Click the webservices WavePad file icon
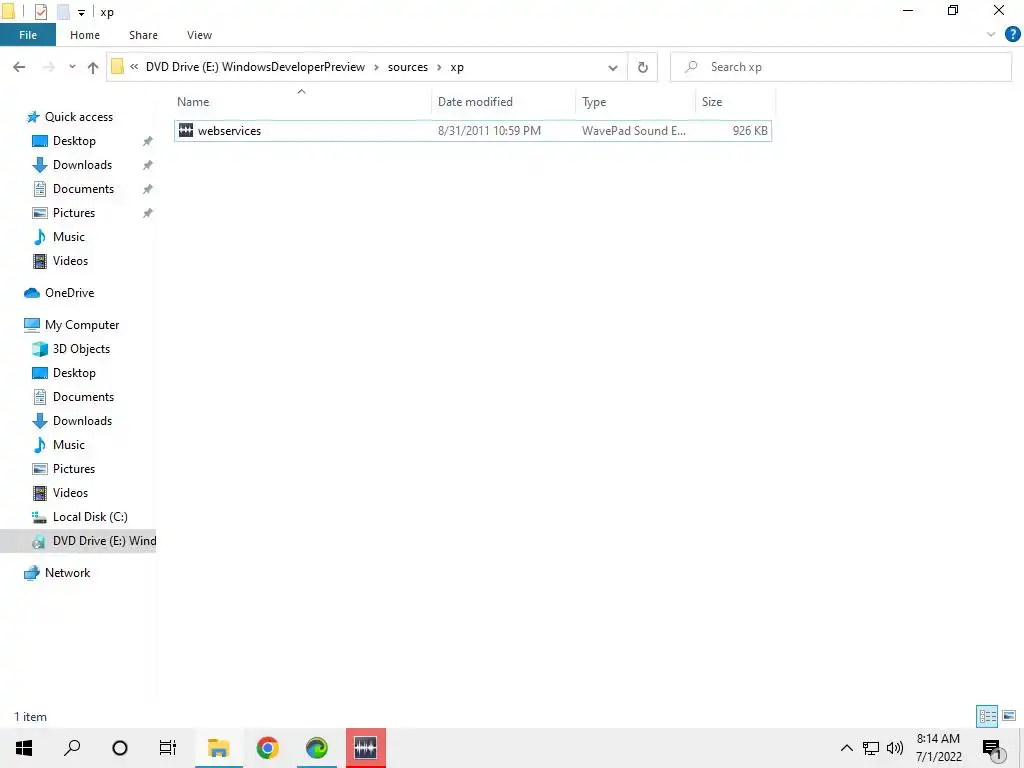Screen dimensions: 1024x768 (x=185, y=131)
